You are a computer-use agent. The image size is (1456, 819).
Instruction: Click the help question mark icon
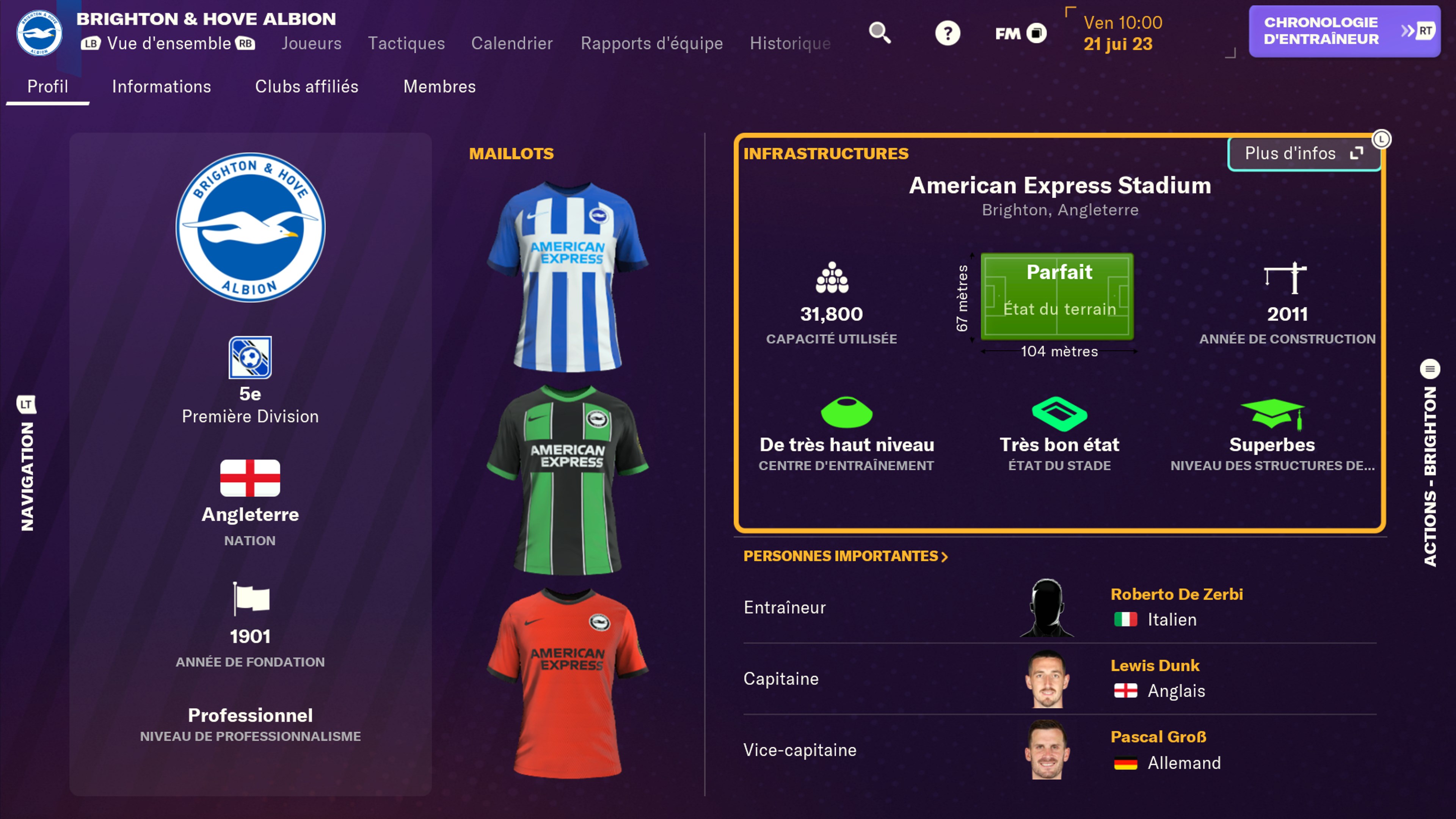(947, 33)
